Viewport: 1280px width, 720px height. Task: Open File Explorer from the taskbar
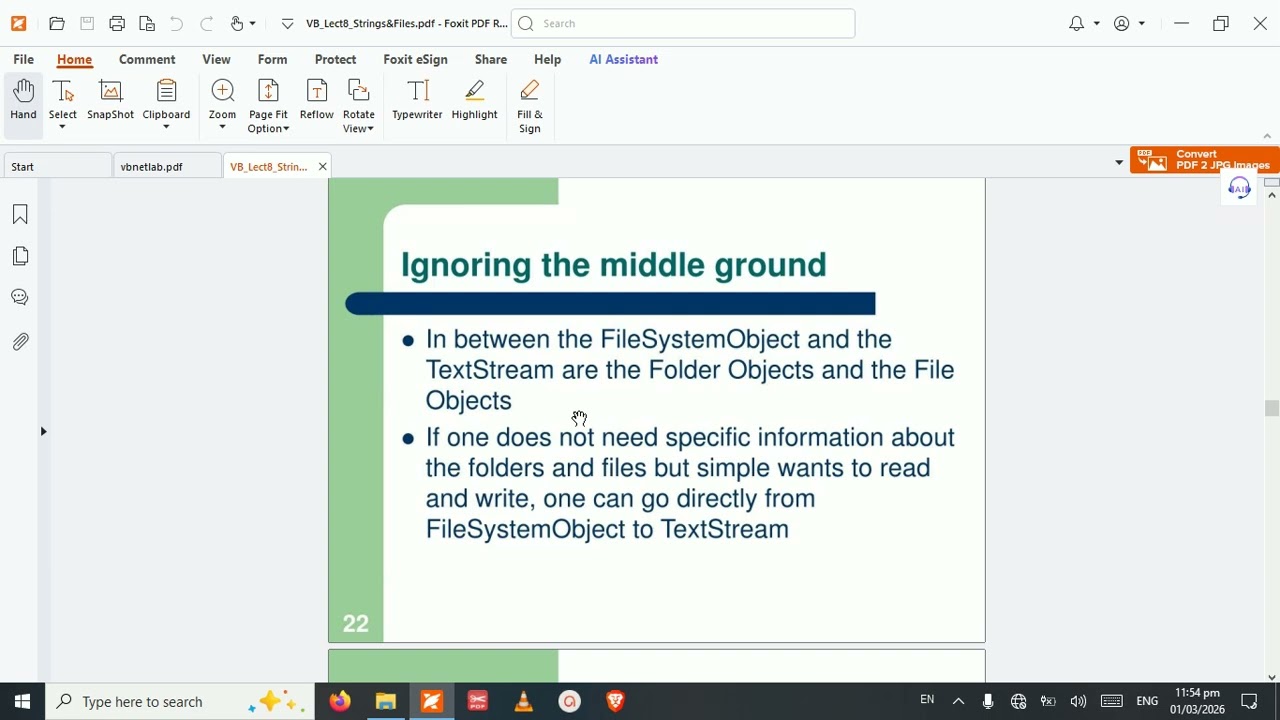click(x=385, y=702)
